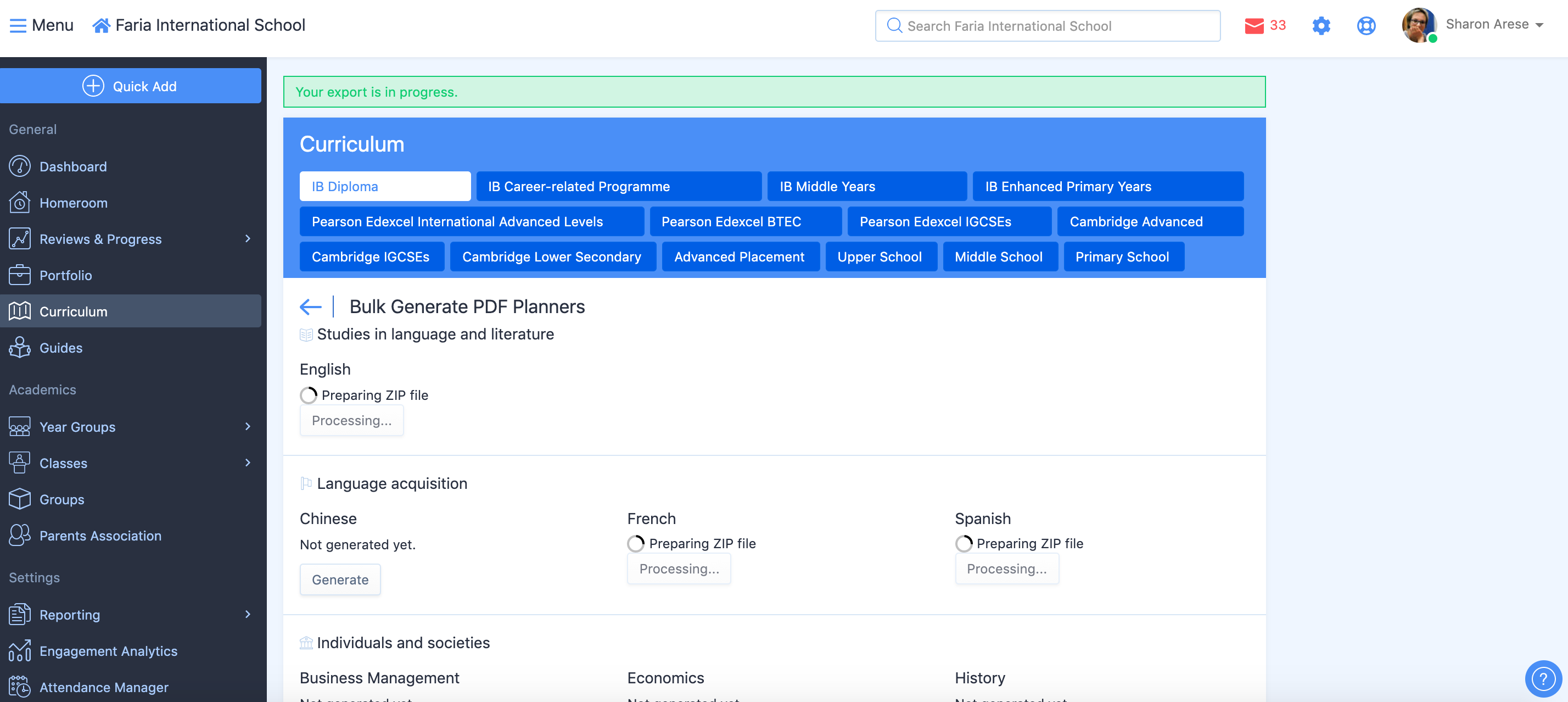Open Dashboard from the sidebar
This screenshot has width=1568, height=702.
73,166
